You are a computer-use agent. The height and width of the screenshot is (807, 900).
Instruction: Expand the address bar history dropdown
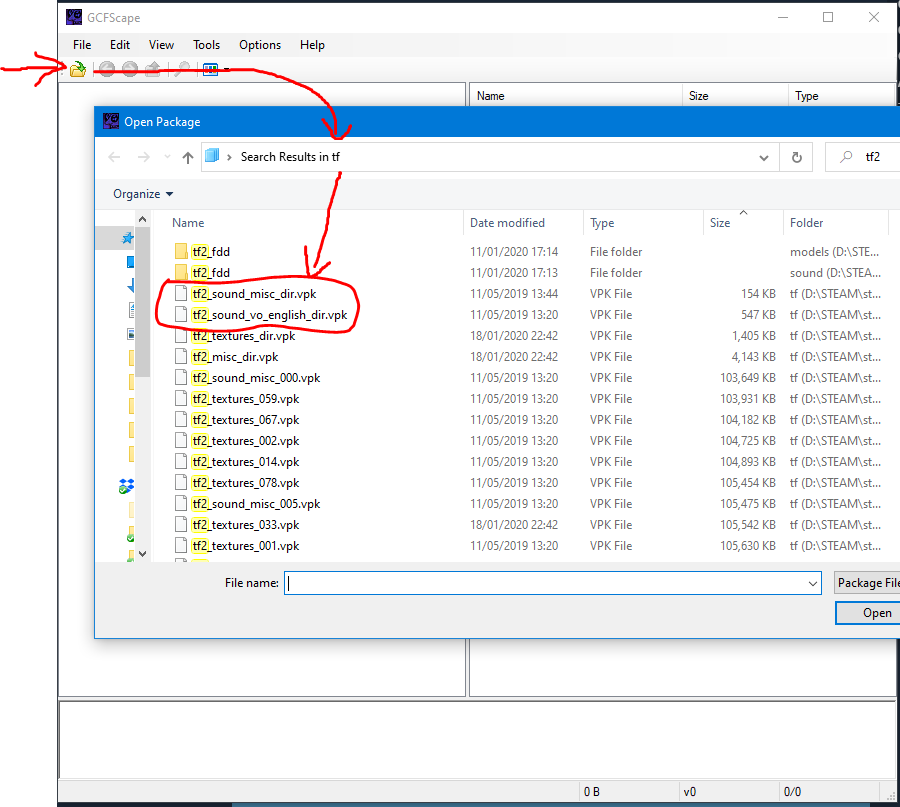(x=764, y=157)
